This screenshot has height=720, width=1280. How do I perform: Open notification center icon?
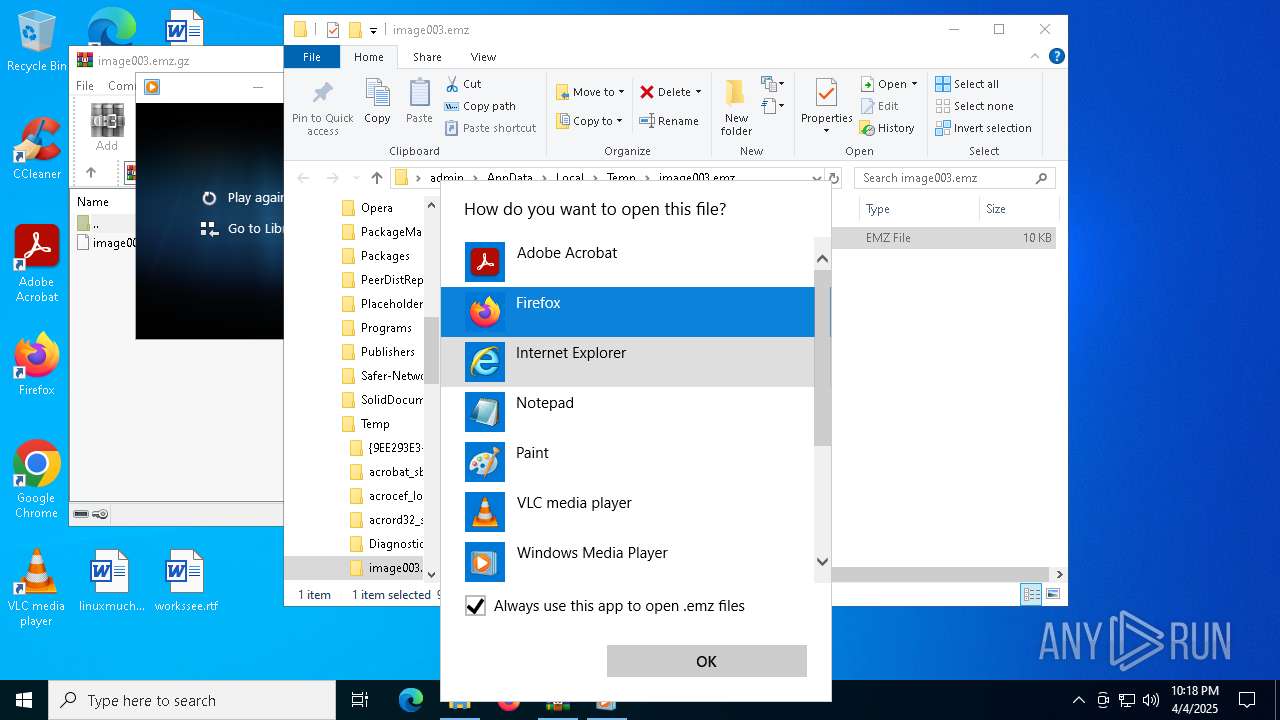pos(1247,700)
